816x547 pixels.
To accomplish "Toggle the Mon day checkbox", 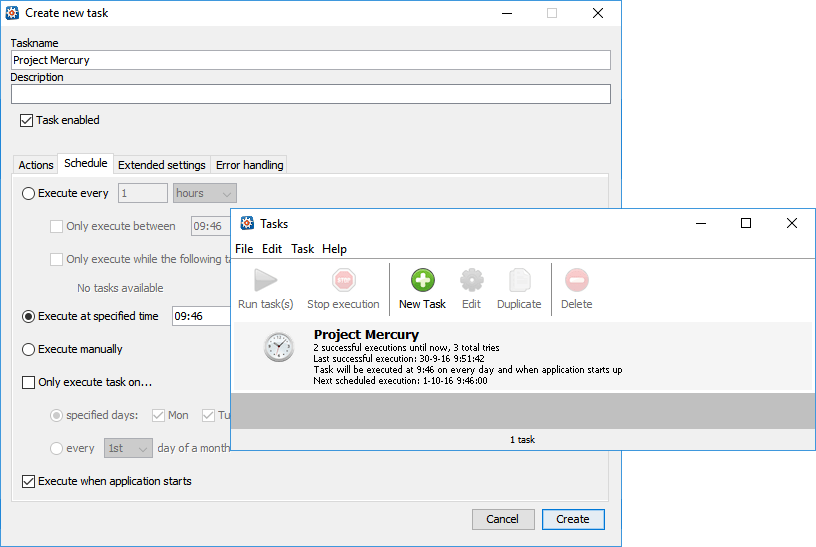I will pos(158,415).
